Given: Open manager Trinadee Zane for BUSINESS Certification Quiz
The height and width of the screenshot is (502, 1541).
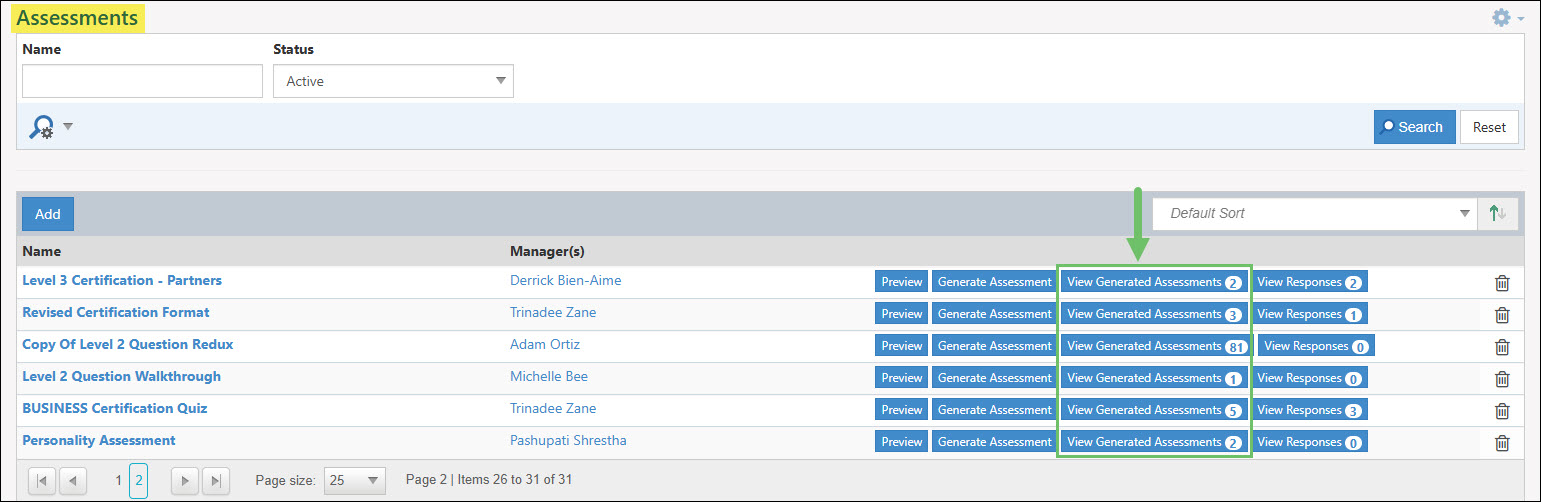Looking at the screenshot, I should (553, 408).
